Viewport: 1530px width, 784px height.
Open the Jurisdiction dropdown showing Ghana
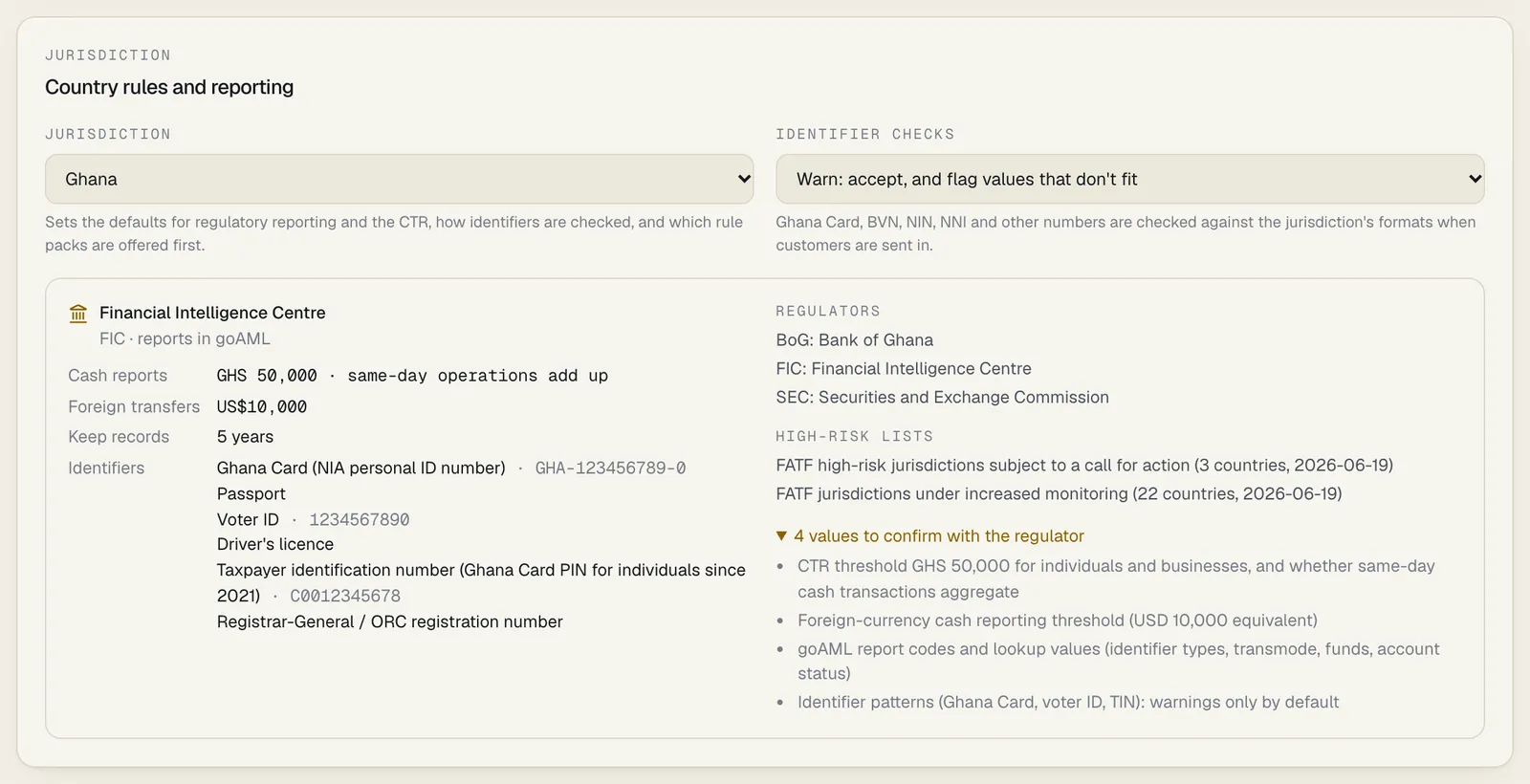(x=399, y=179)
